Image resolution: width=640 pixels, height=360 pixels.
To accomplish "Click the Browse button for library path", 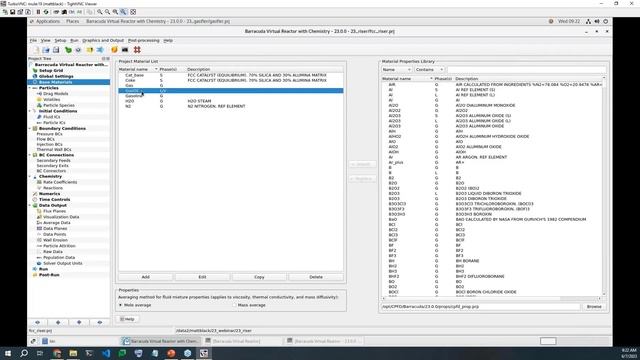I will point(594,306).
